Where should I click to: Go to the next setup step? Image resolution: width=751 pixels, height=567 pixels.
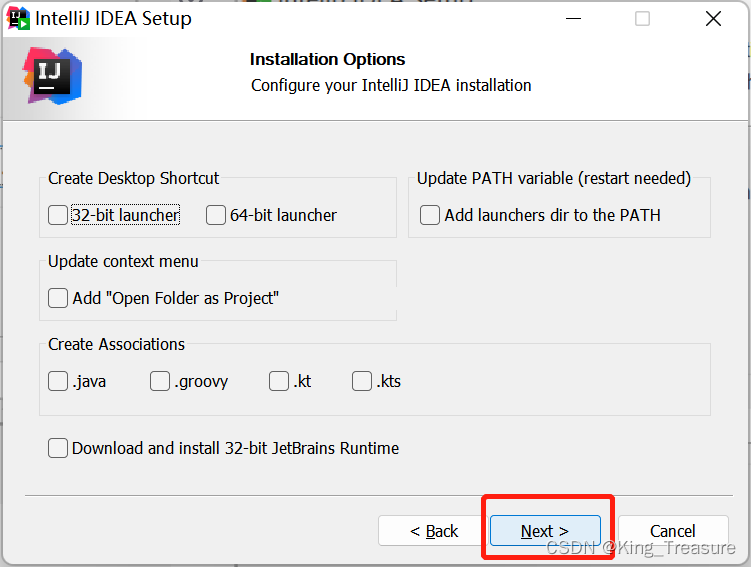click(x=545, y=531)
